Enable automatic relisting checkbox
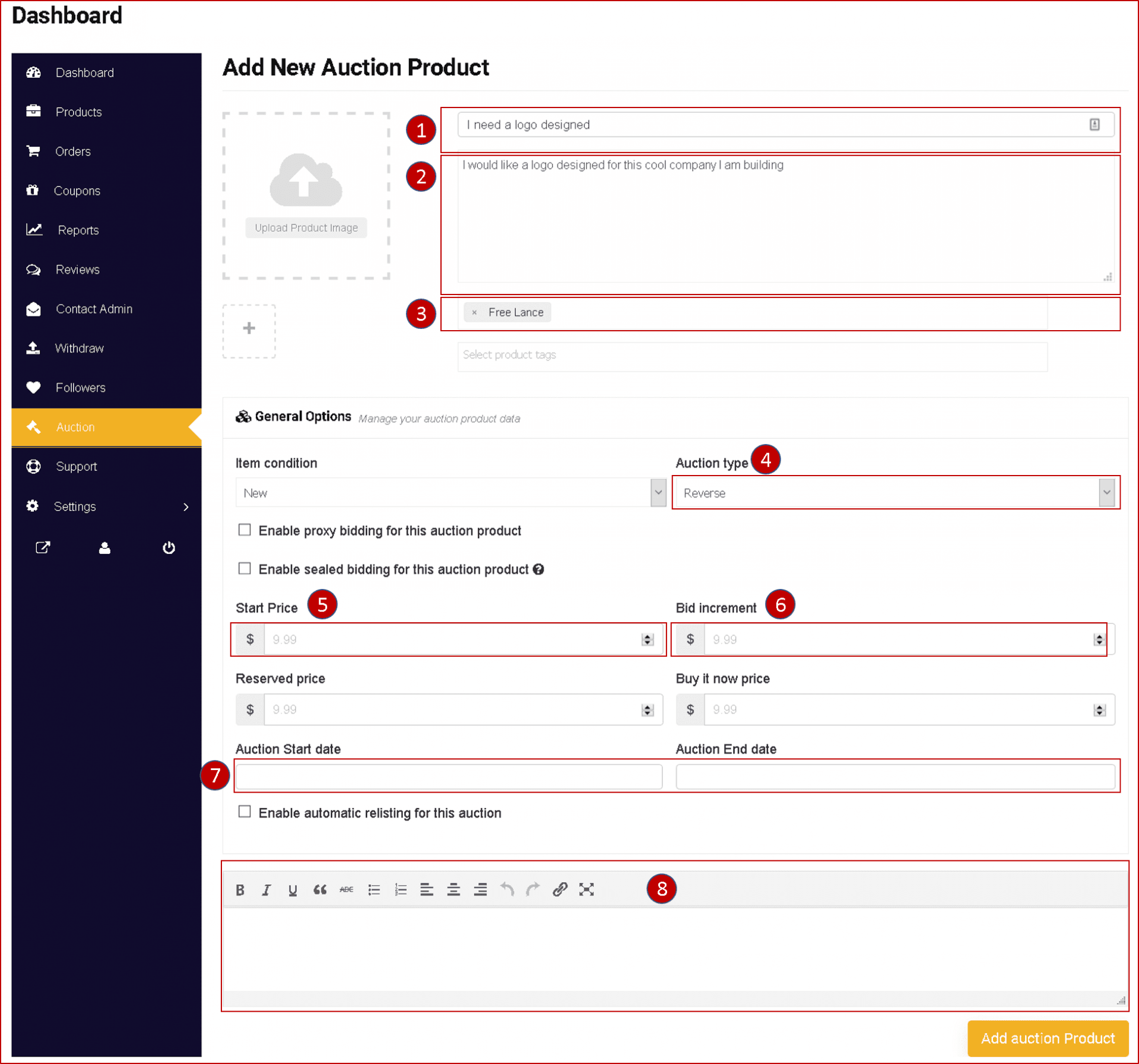The image size is (1139, 1064). click(245, 812)
